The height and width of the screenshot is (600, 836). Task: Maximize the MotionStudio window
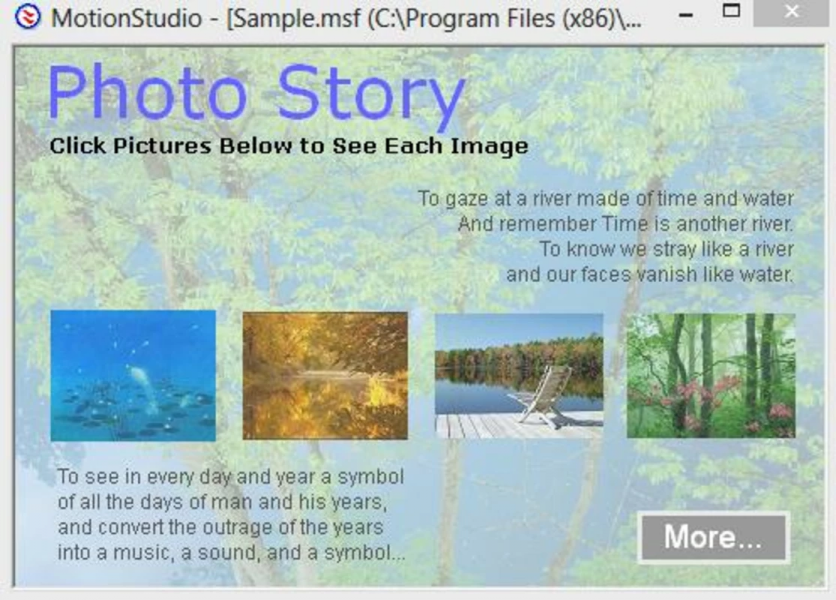732,12
